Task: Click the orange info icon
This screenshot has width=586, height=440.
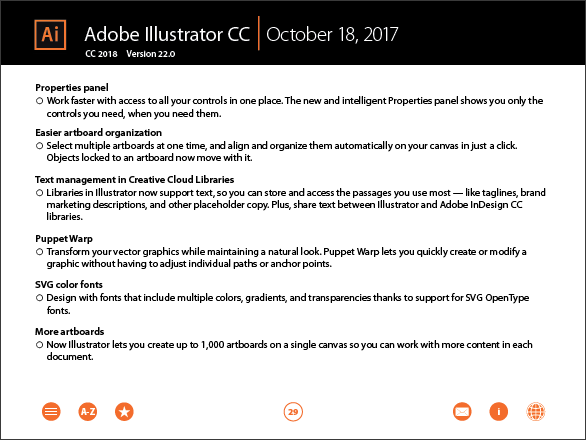Action: [x=499, y=412]
